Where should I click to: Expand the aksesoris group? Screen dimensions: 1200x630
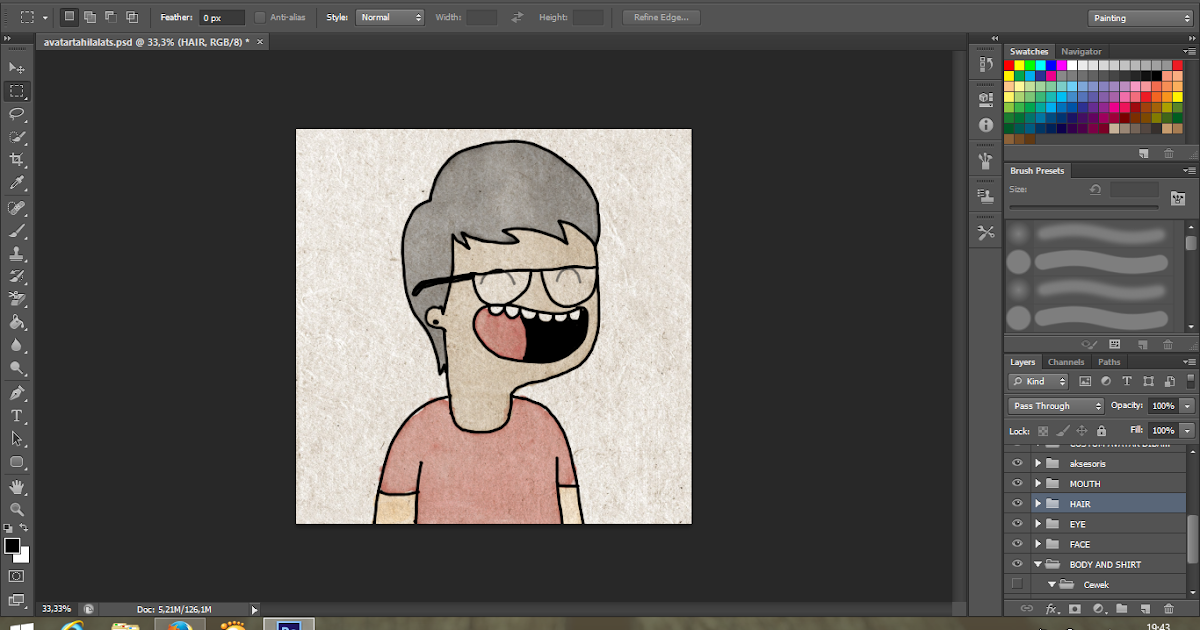(x=1038, y=463)
